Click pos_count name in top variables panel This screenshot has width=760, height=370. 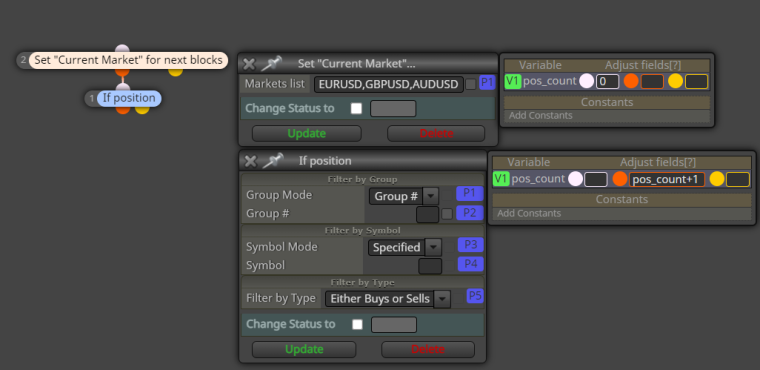(550, 81)
